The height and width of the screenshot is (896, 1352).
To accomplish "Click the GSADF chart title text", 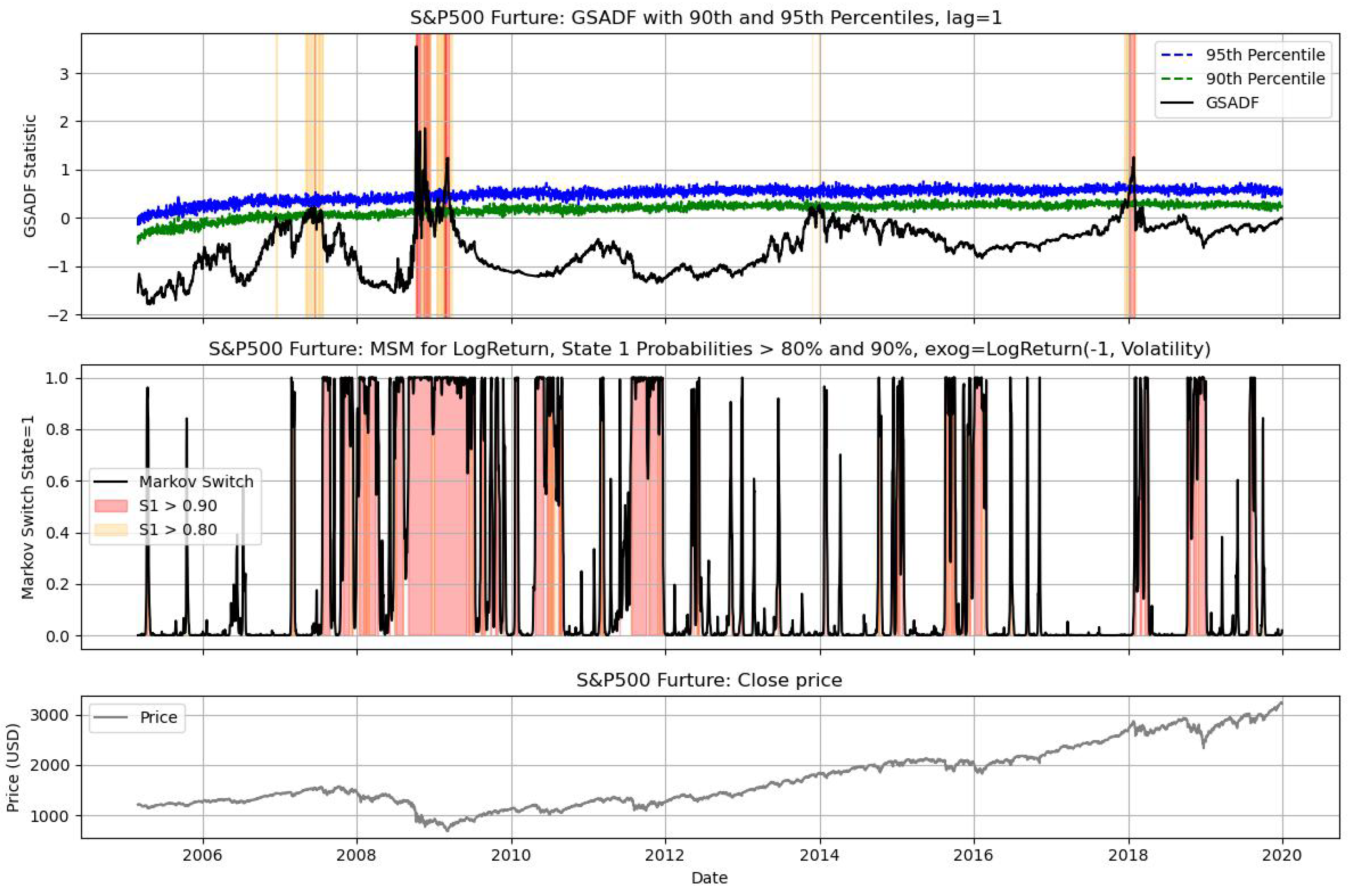I will (x=706, y=18).
